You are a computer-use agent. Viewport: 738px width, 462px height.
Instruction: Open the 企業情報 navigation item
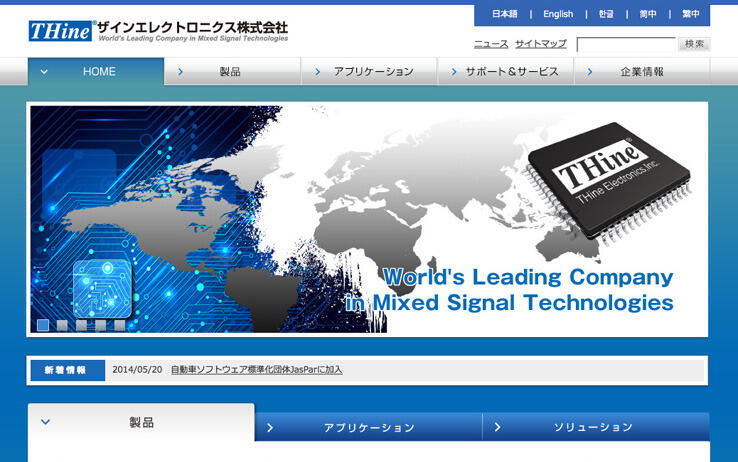tap(642, 72)
